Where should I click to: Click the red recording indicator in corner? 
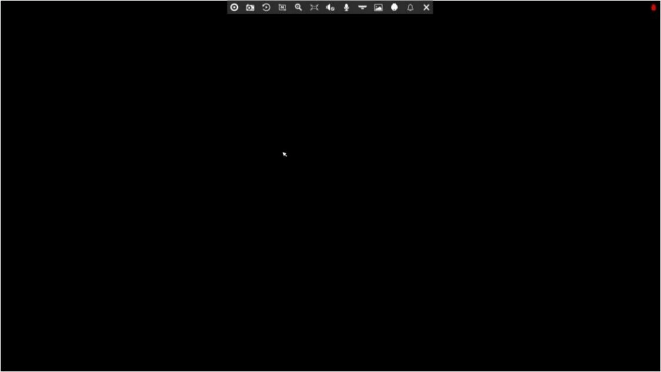(x=653, y=7)
